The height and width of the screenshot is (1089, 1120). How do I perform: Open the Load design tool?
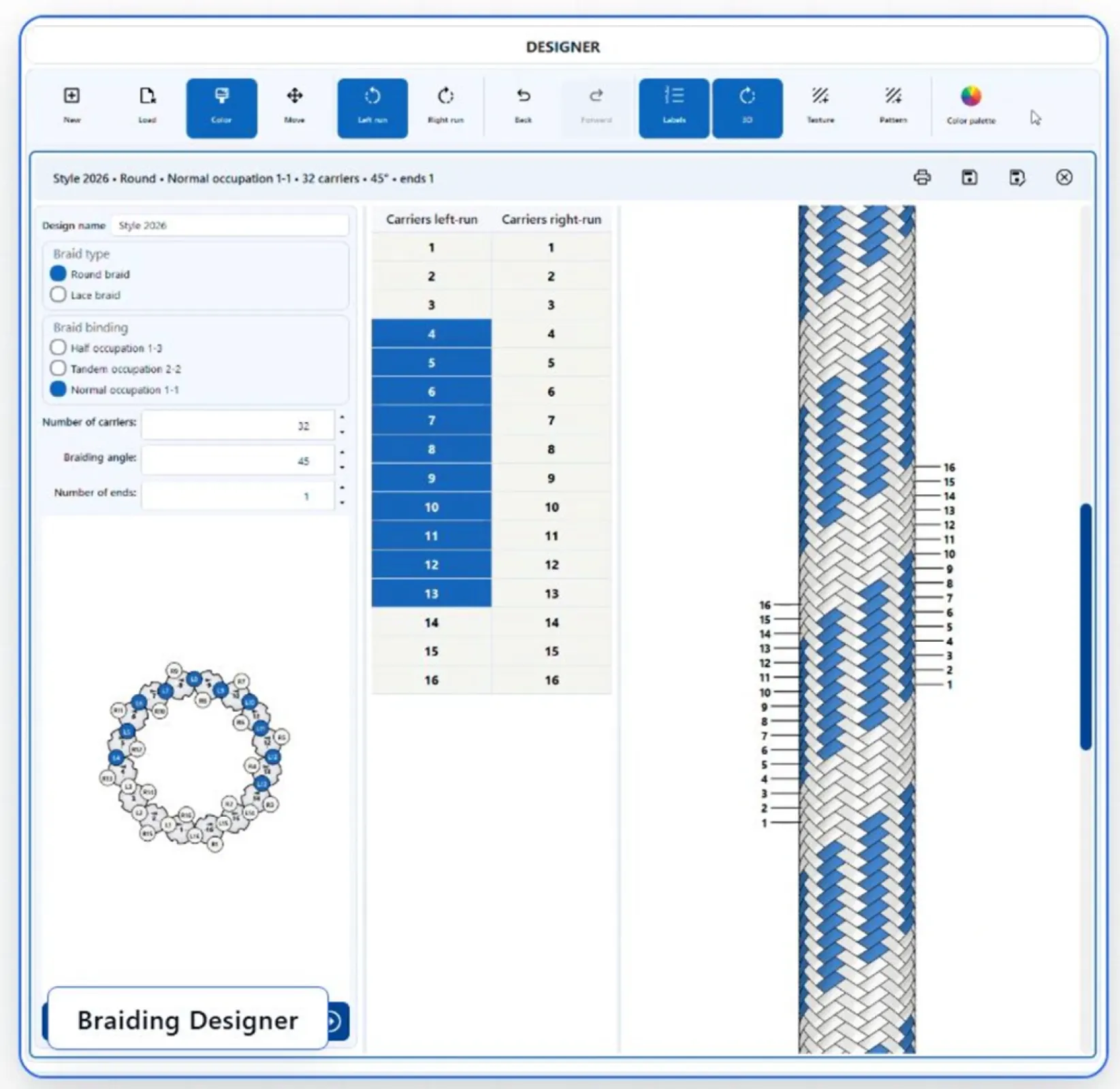click(x=147, y=107)
